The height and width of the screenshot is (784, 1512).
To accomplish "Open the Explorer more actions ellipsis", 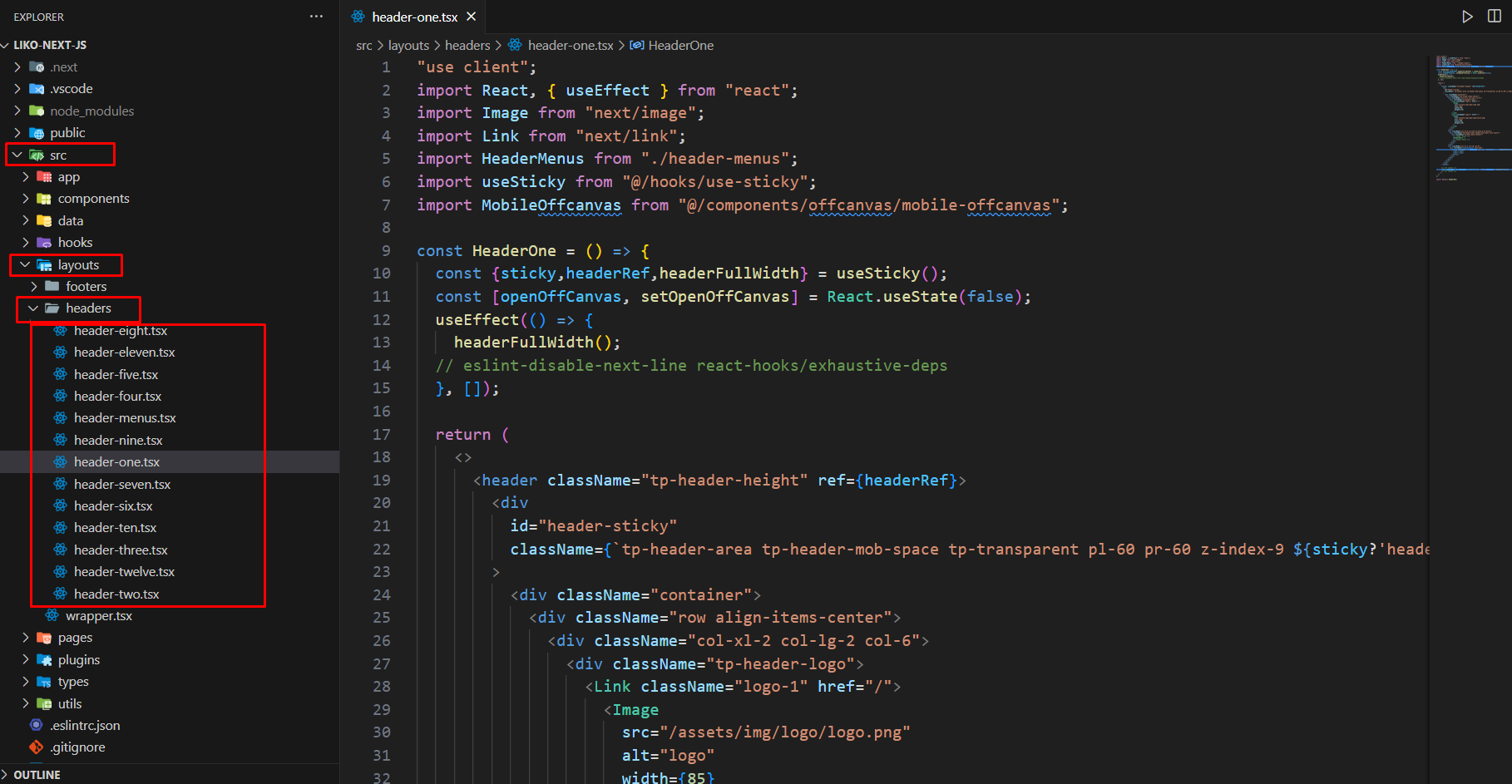I will (316, 17).
